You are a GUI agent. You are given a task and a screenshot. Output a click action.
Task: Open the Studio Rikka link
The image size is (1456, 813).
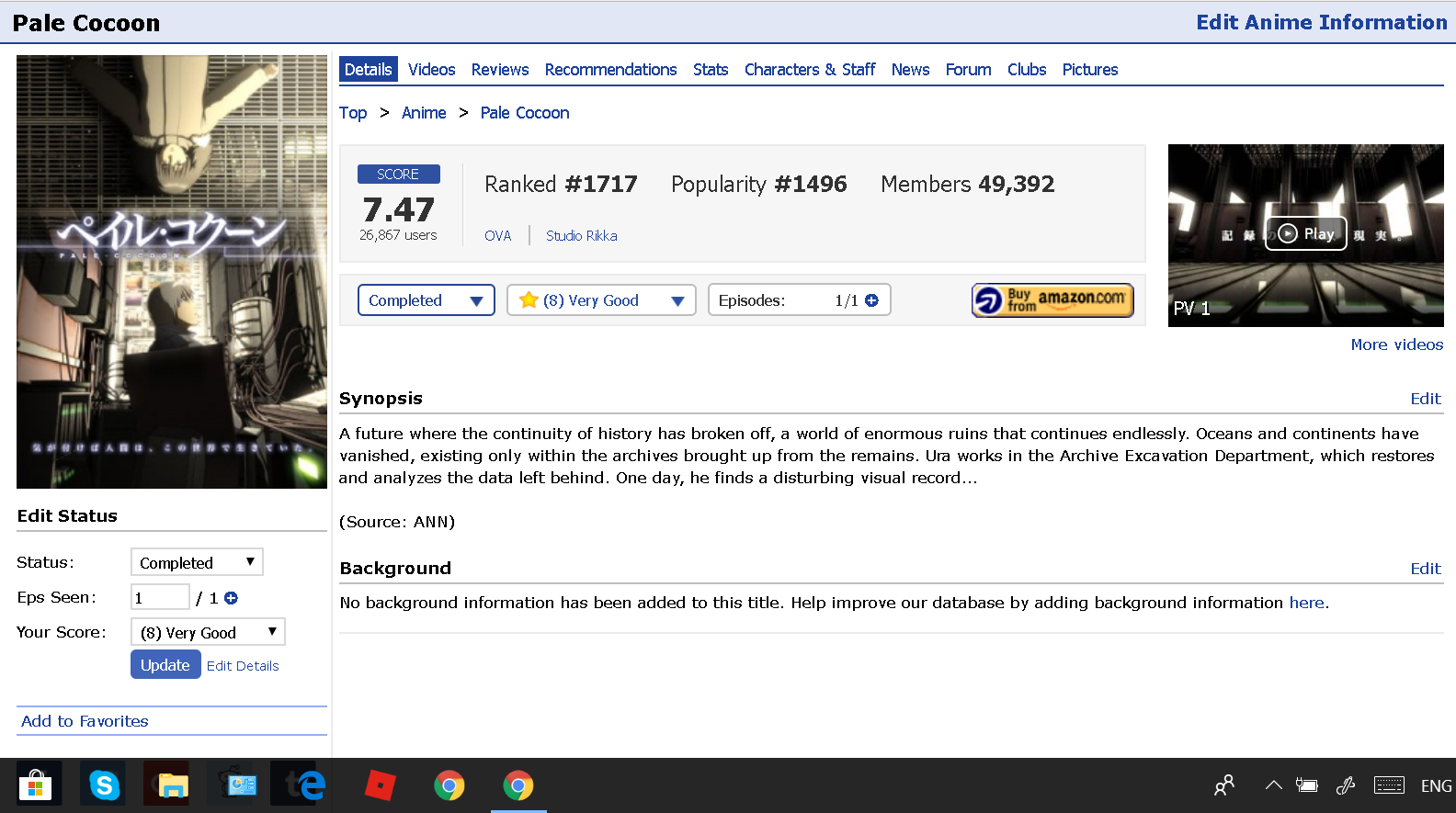pyautogui.click(x=582, y=235)
